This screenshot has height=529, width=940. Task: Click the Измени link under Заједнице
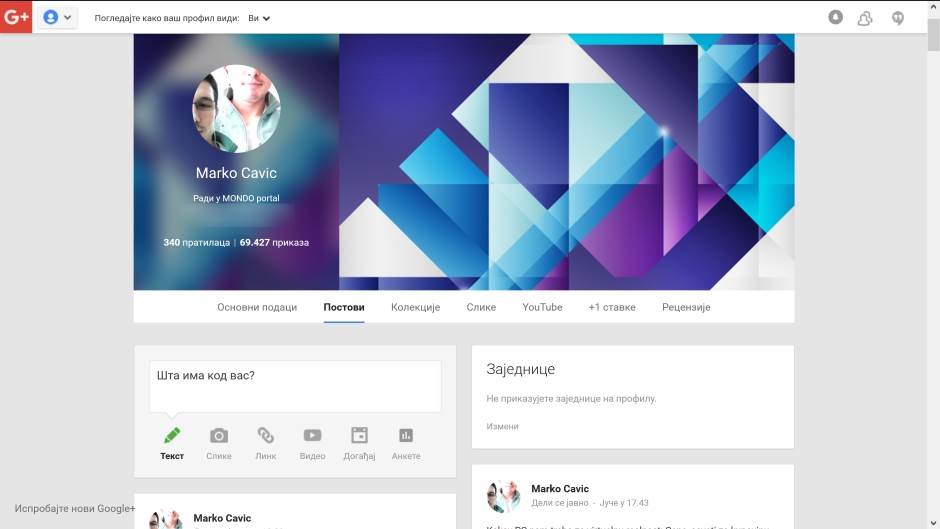coord(502,426)
